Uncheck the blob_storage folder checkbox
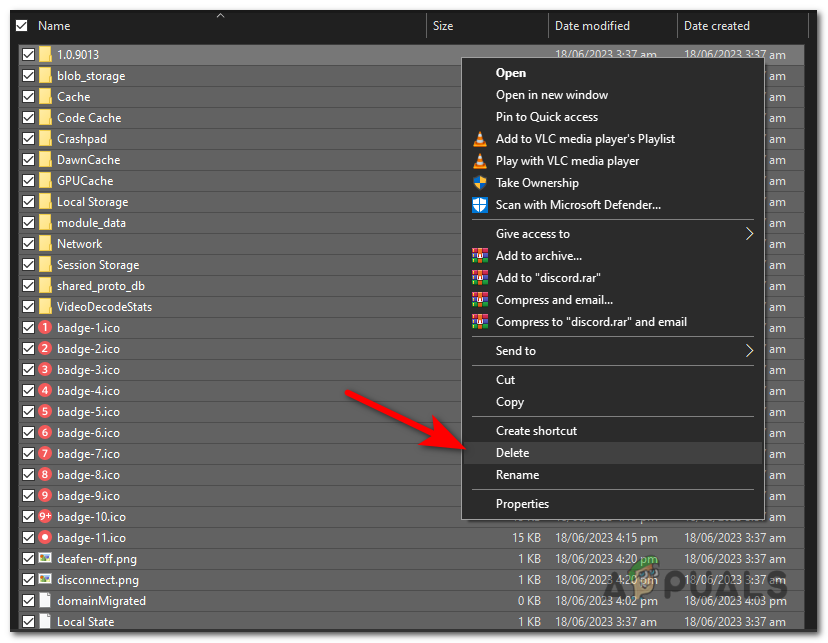828x643 pixels. pos(27,75)
